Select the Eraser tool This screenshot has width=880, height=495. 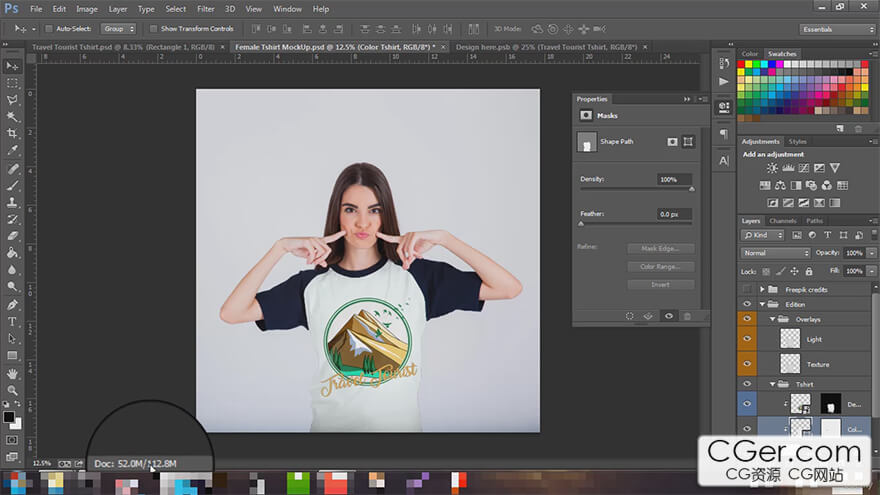coord(12,236)
